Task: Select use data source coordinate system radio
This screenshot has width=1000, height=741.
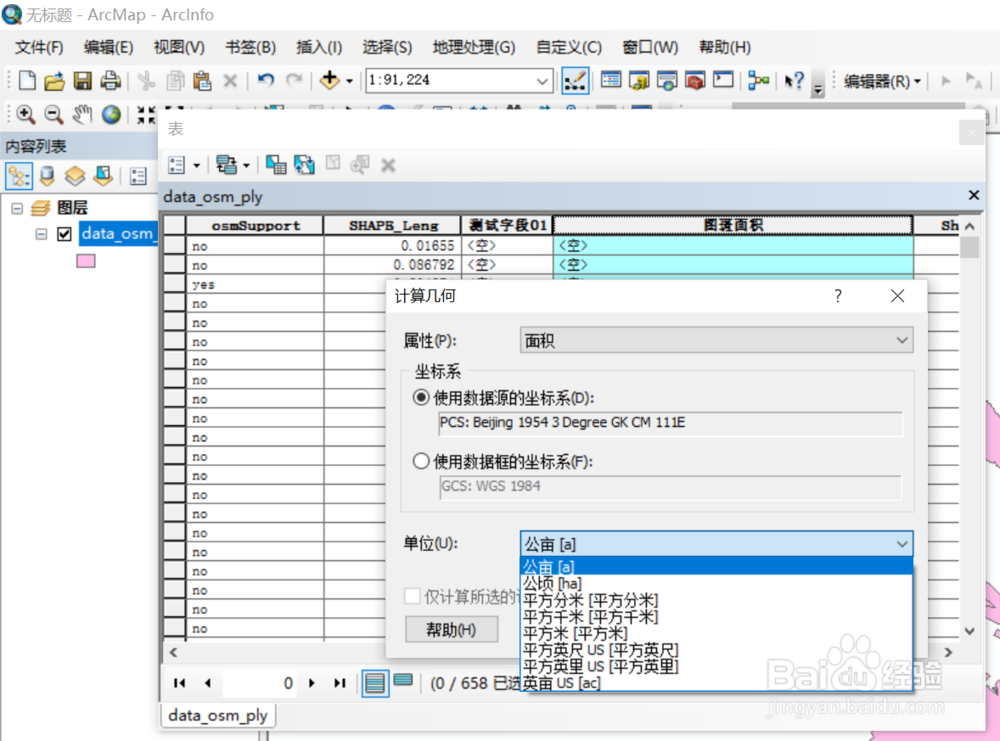Action: [x=421, y=398]
